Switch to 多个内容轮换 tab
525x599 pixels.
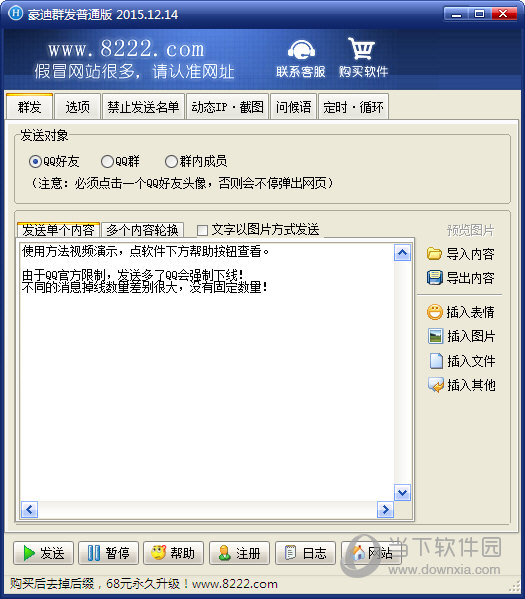[143, 230]
